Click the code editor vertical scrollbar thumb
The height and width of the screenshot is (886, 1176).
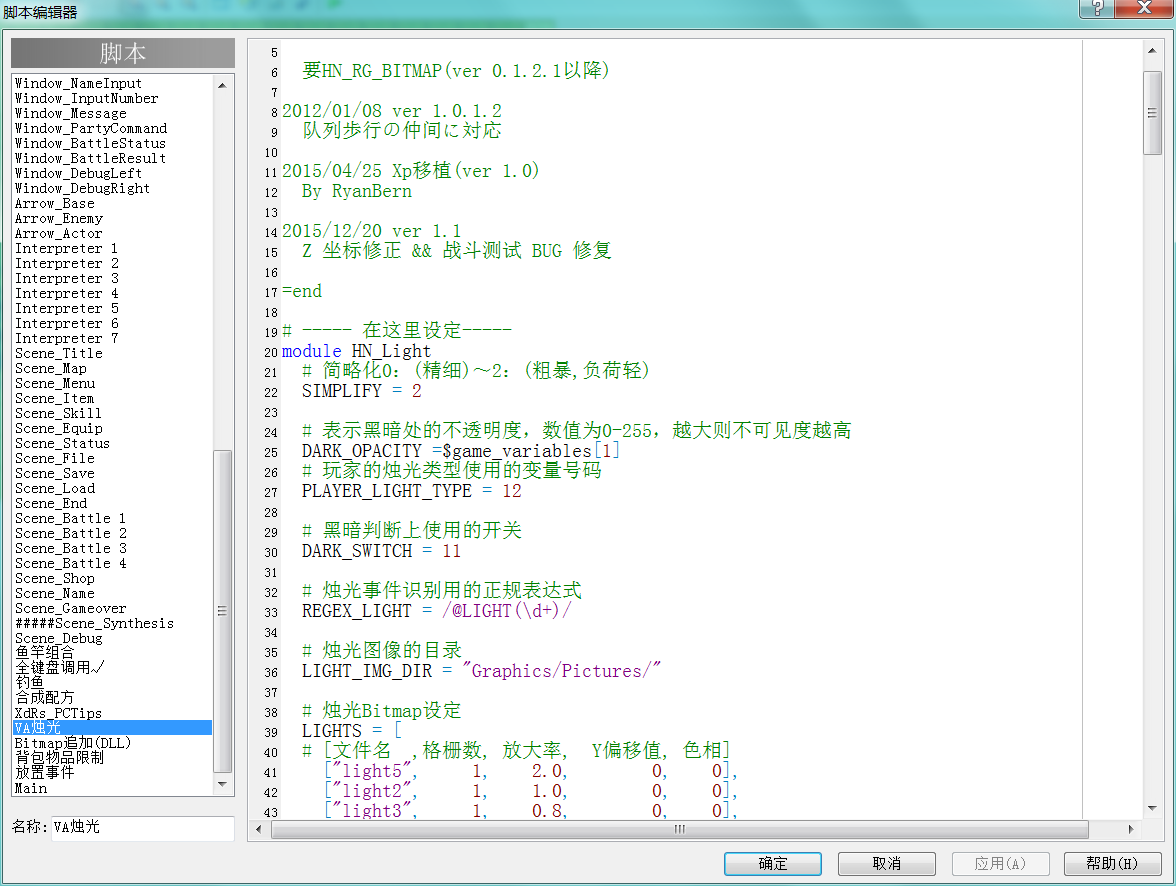pyautogui.click(x=1152, y=113)
